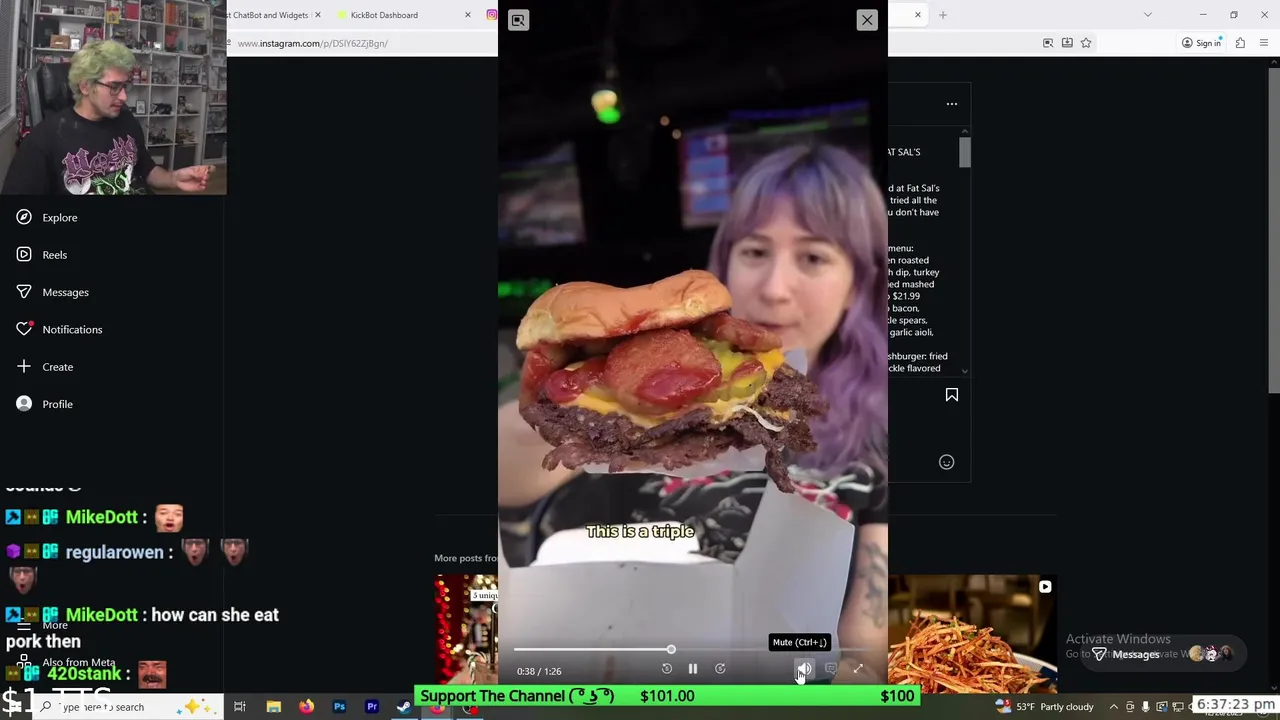The width and height of the screenshot is (1280, 720).
Task: Close the ChatBot and Widgets tab
Action: tap(318, 15)
